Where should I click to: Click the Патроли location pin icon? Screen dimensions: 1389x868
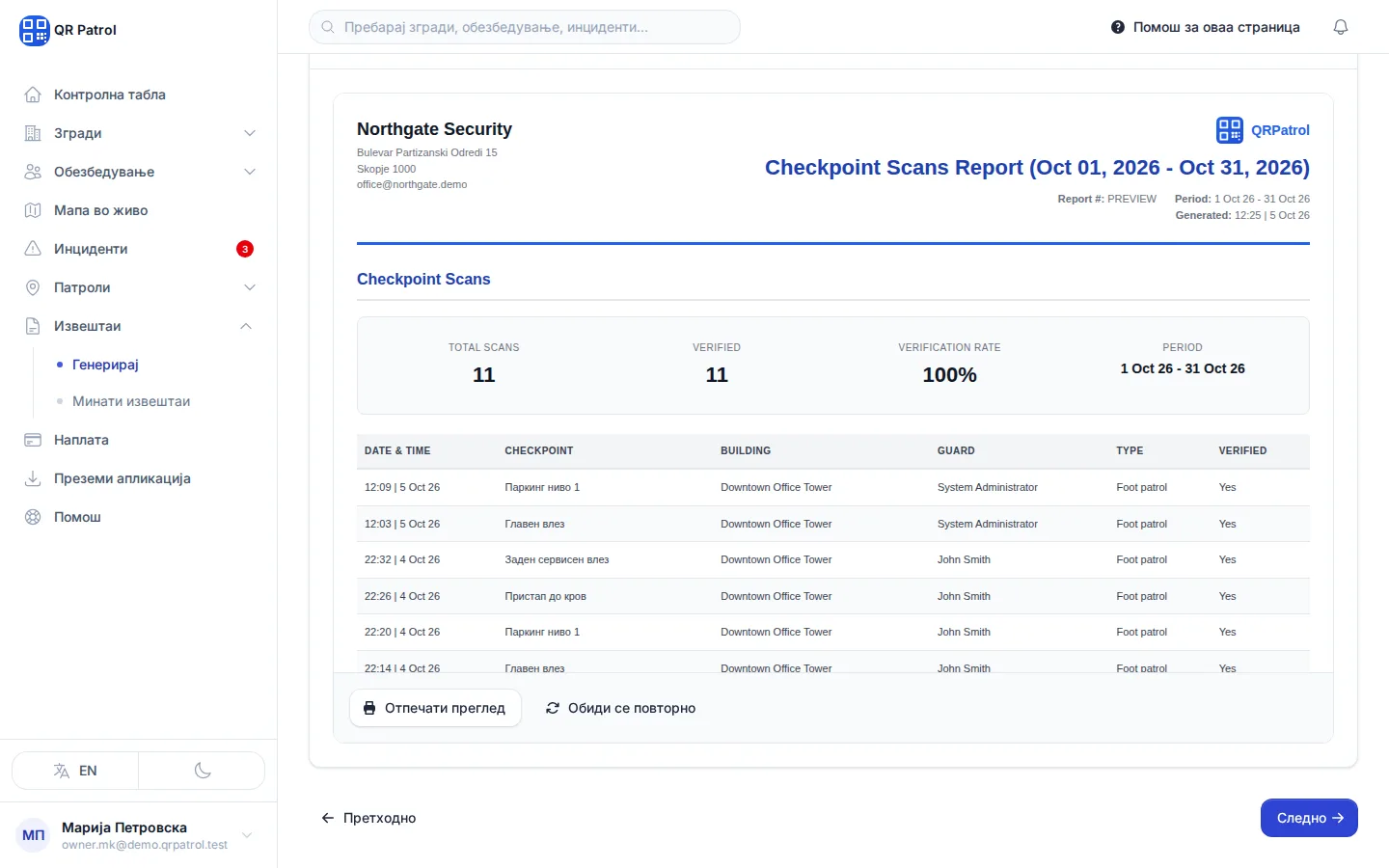point(33,287)
